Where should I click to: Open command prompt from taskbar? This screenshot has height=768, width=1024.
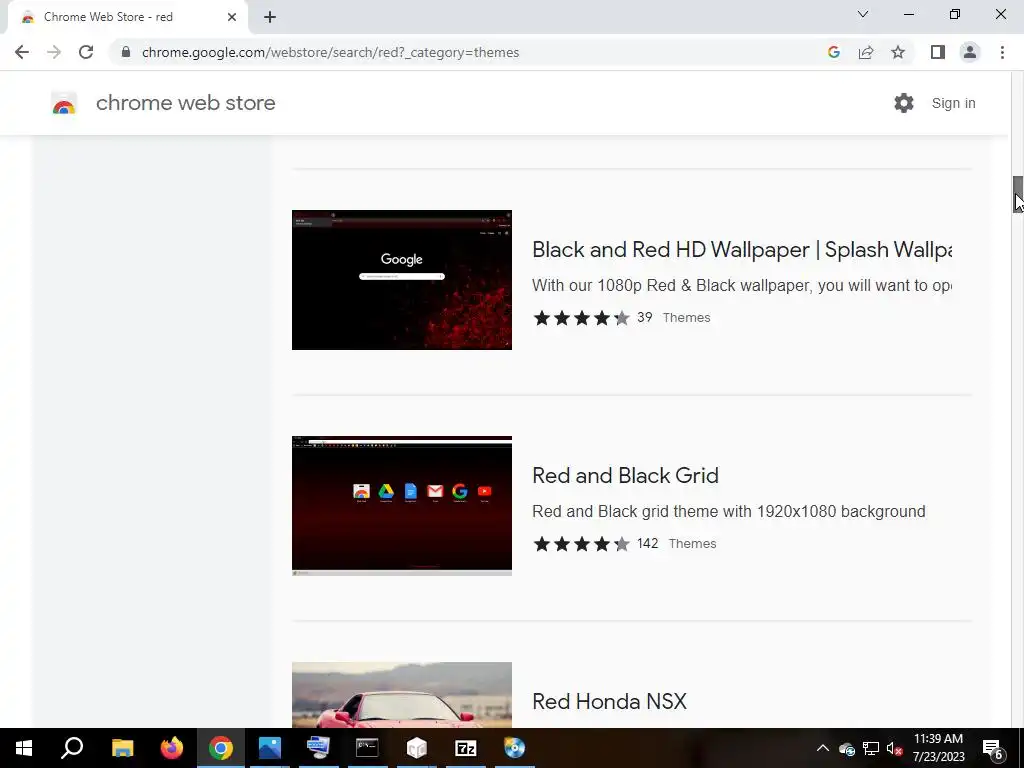pos(367,748)
